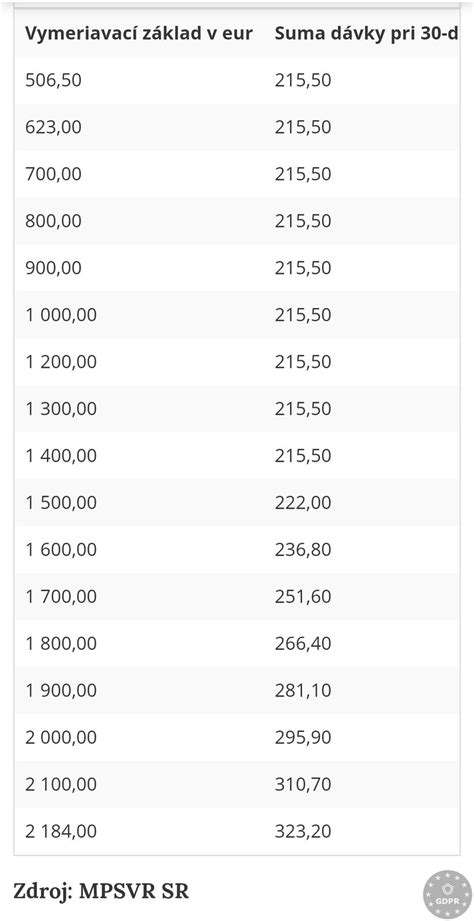The width and height of the screenshot is (474, 921).
Task: Select the 506,50 table cell
Action: [x=53, y=80]
